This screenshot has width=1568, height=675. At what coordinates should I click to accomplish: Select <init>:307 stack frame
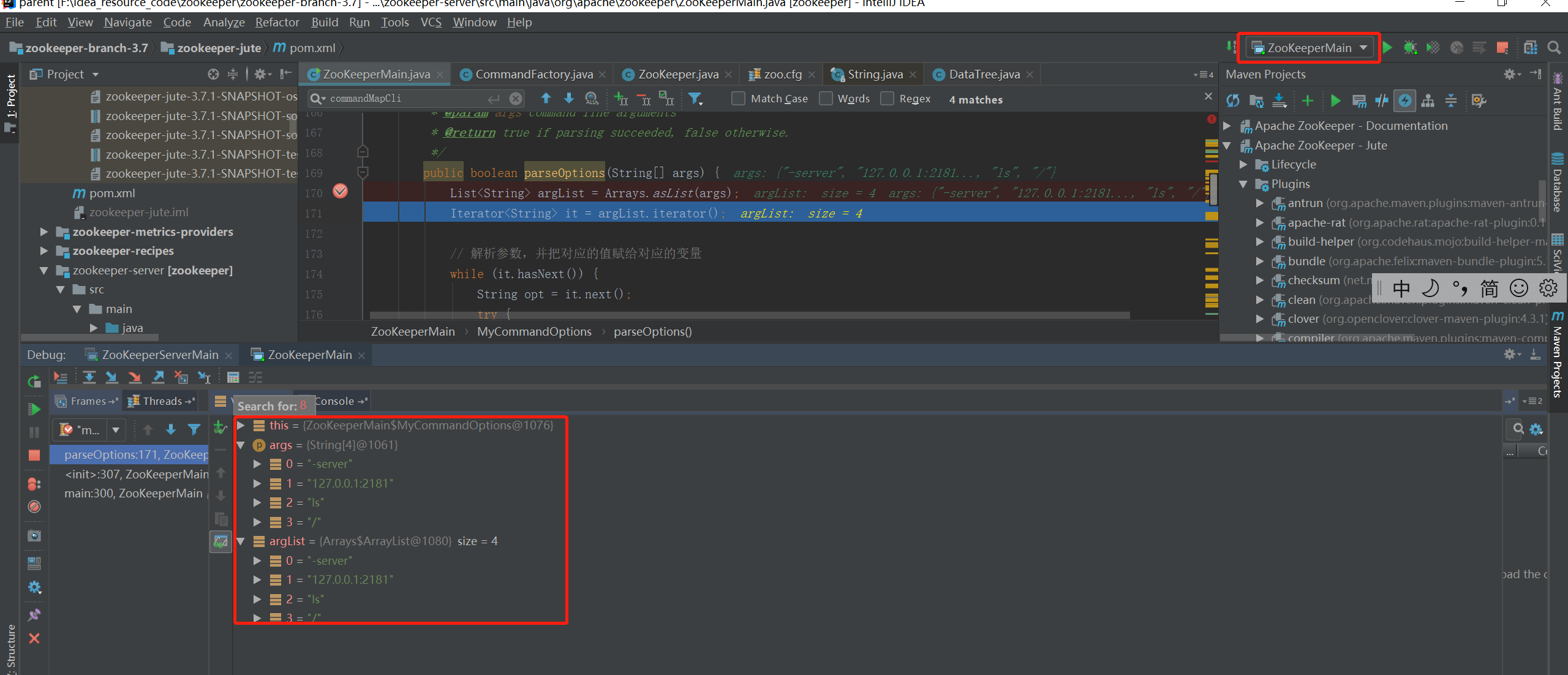click(130, 474)
